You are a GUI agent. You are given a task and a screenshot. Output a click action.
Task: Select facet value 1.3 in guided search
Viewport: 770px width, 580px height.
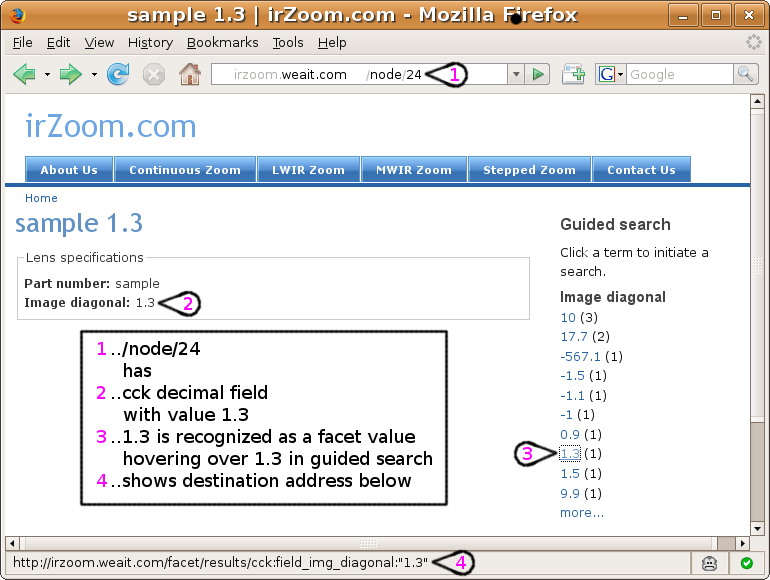click(x=570, y=454)
